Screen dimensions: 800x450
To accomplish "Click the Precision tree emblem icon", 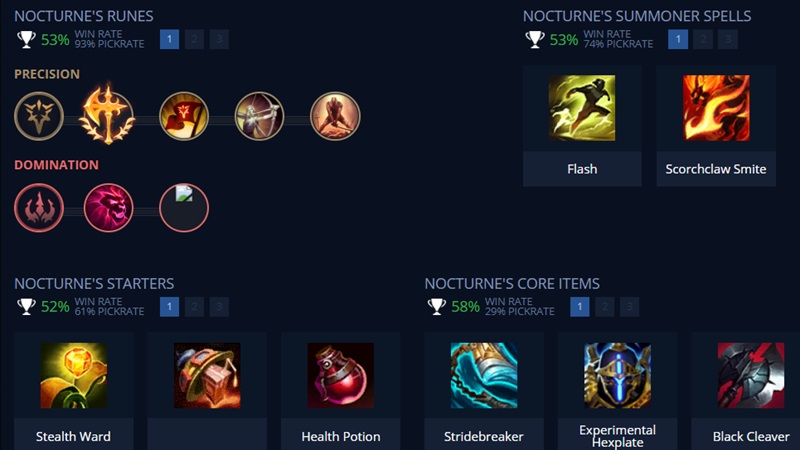I will [x=39, y=116].
